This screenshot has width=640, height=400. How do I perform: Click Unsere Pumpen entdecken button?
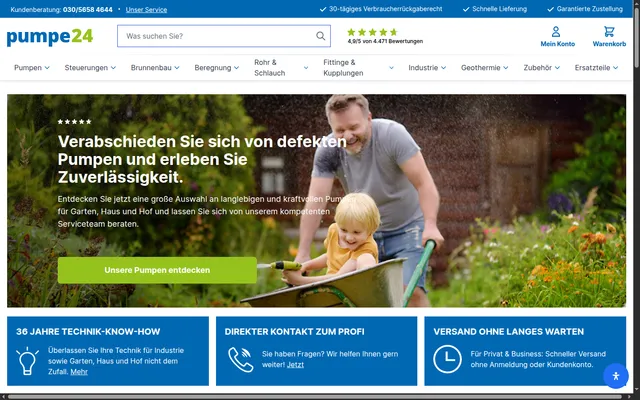pyautogui.click(x=157, y=270)
